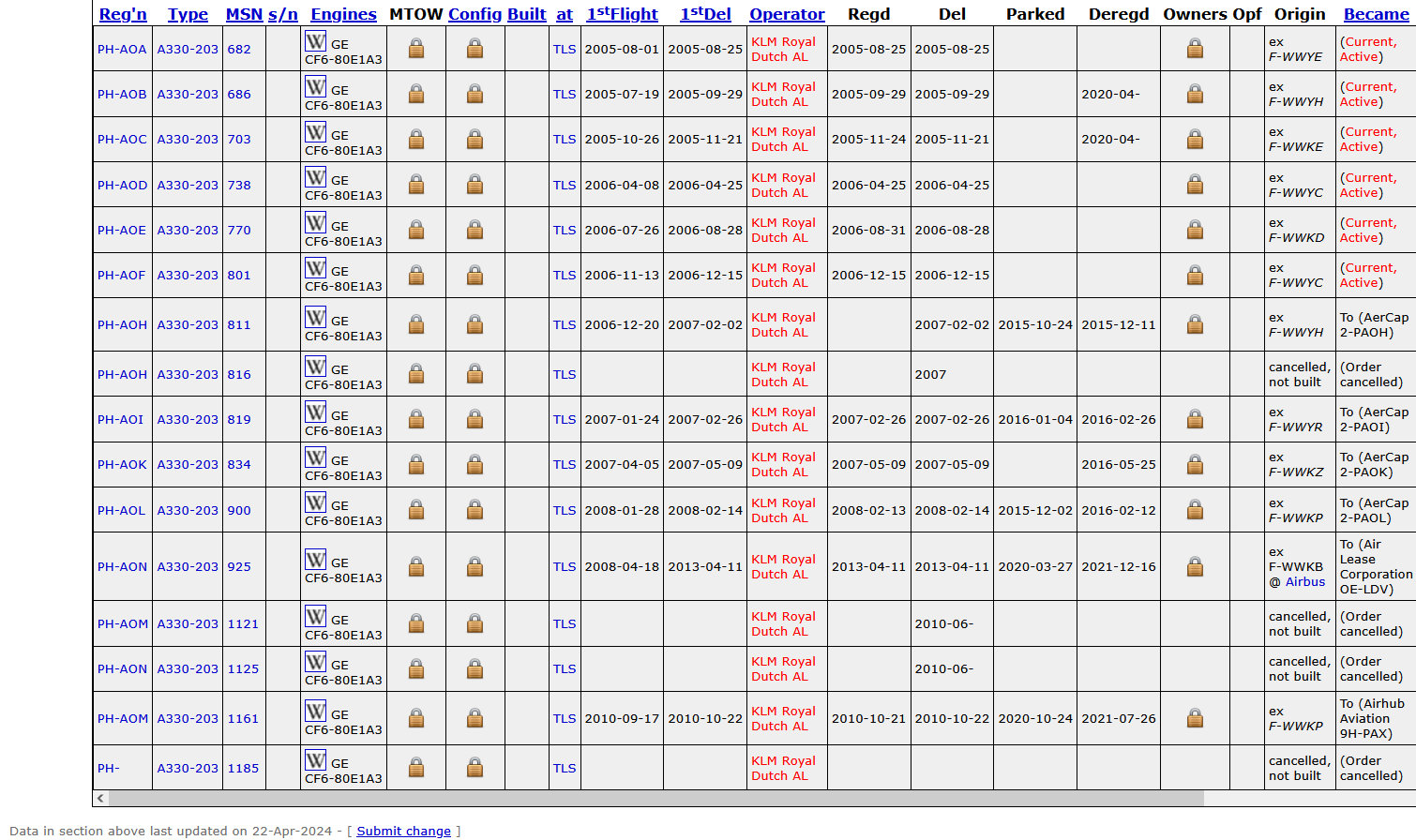The width and height of the screenshot is (1416, 840).
Task: Open MSN 1161 link
Action: coord(243,718)
